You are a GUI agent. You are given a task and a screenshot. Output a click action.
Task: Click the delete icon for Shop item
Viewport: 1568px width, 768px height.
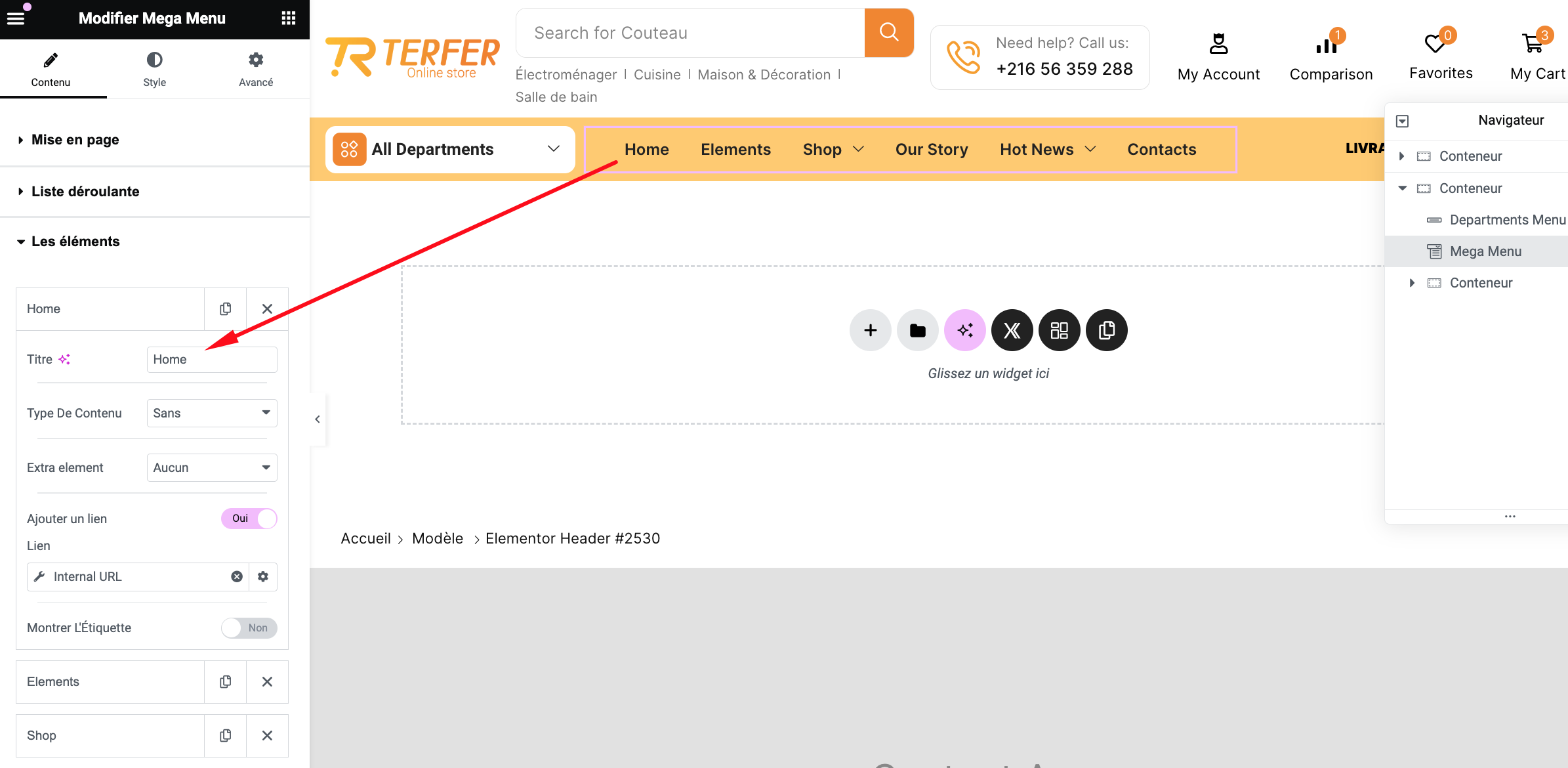[266, 734]
